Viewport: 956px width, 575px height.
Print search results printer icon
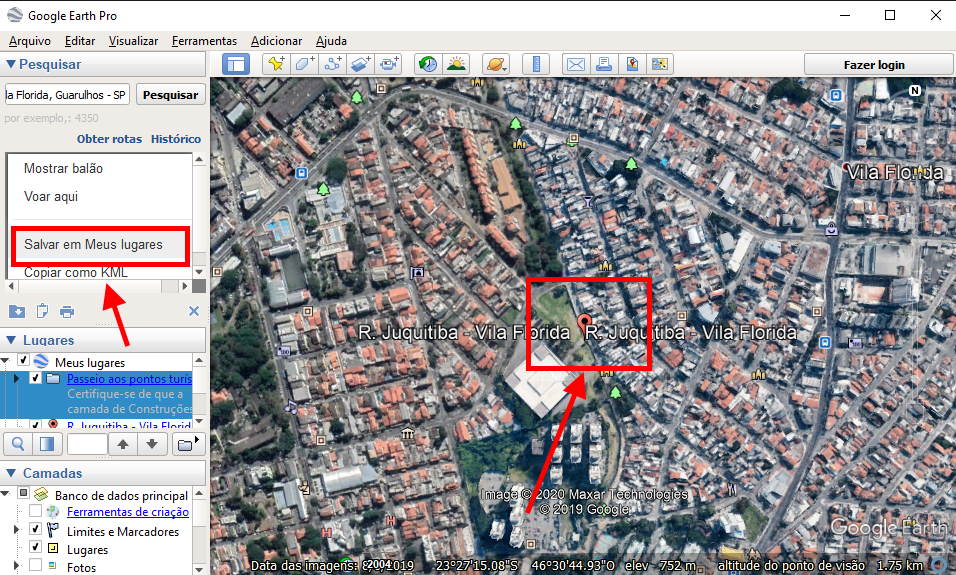coord(66,312)
